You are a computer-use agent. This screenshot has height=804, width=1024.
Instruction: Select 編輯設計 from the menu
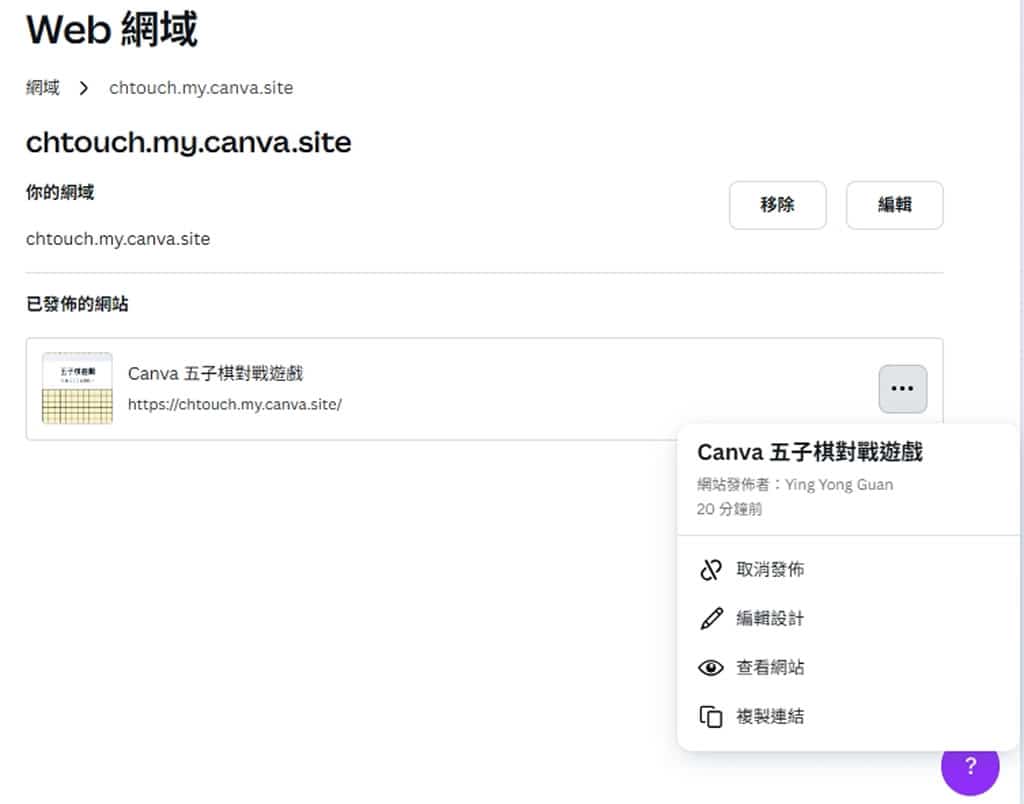(848, 619)
